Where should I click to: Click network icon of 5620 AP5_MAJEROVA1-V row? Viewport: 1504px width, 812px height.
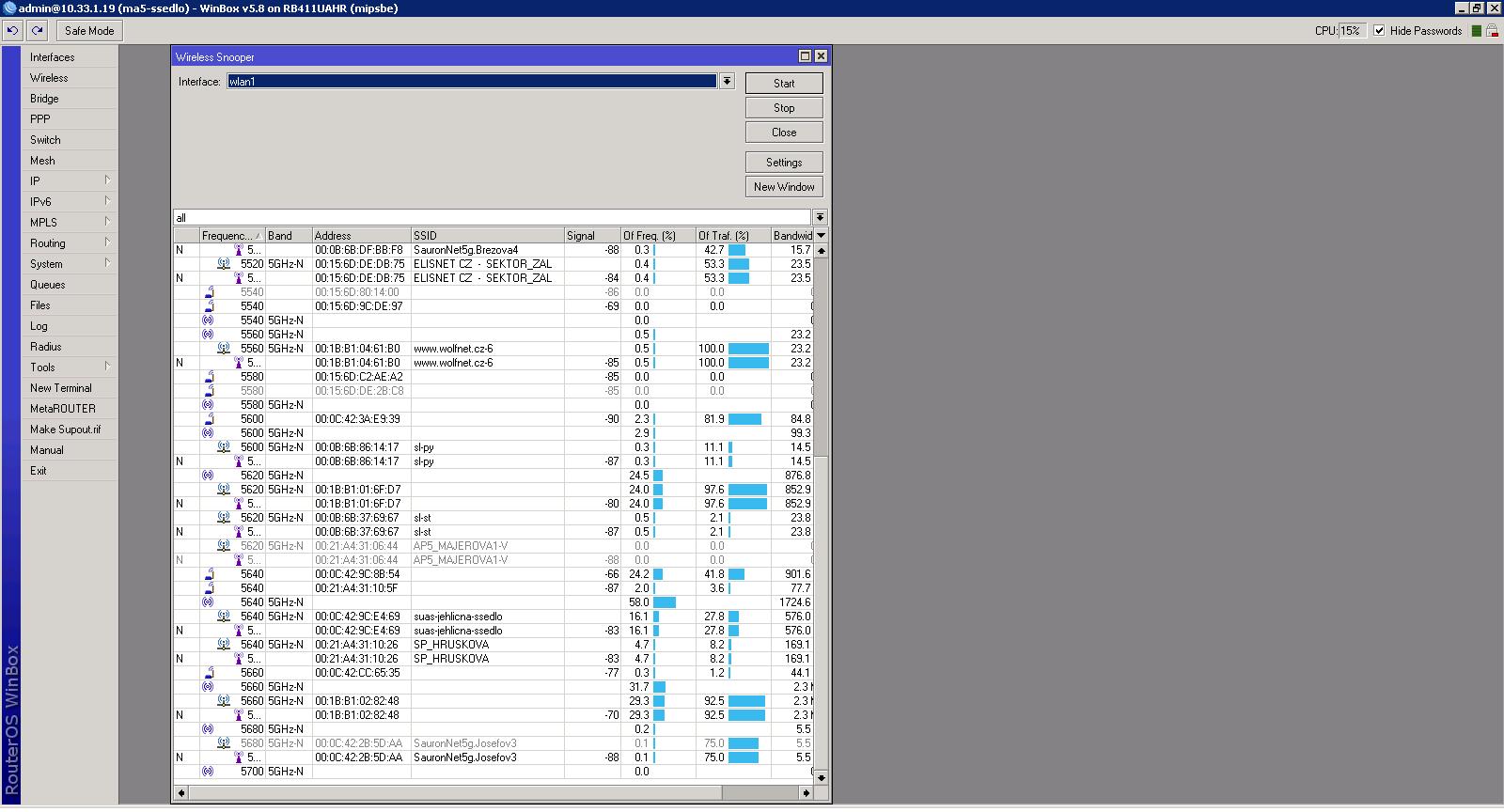pos(224,546)
